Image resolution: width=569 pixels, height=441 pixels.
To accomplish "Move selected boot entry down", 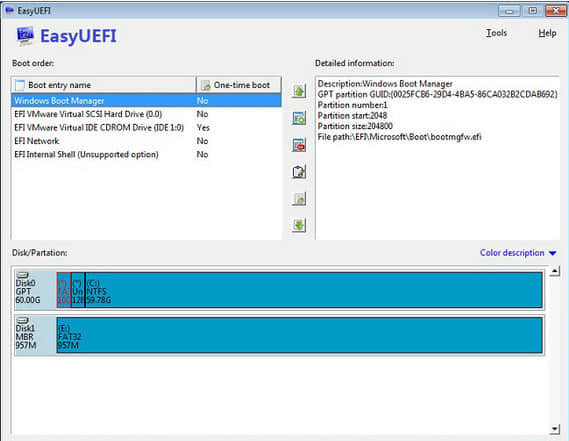I will pos(299,225).
